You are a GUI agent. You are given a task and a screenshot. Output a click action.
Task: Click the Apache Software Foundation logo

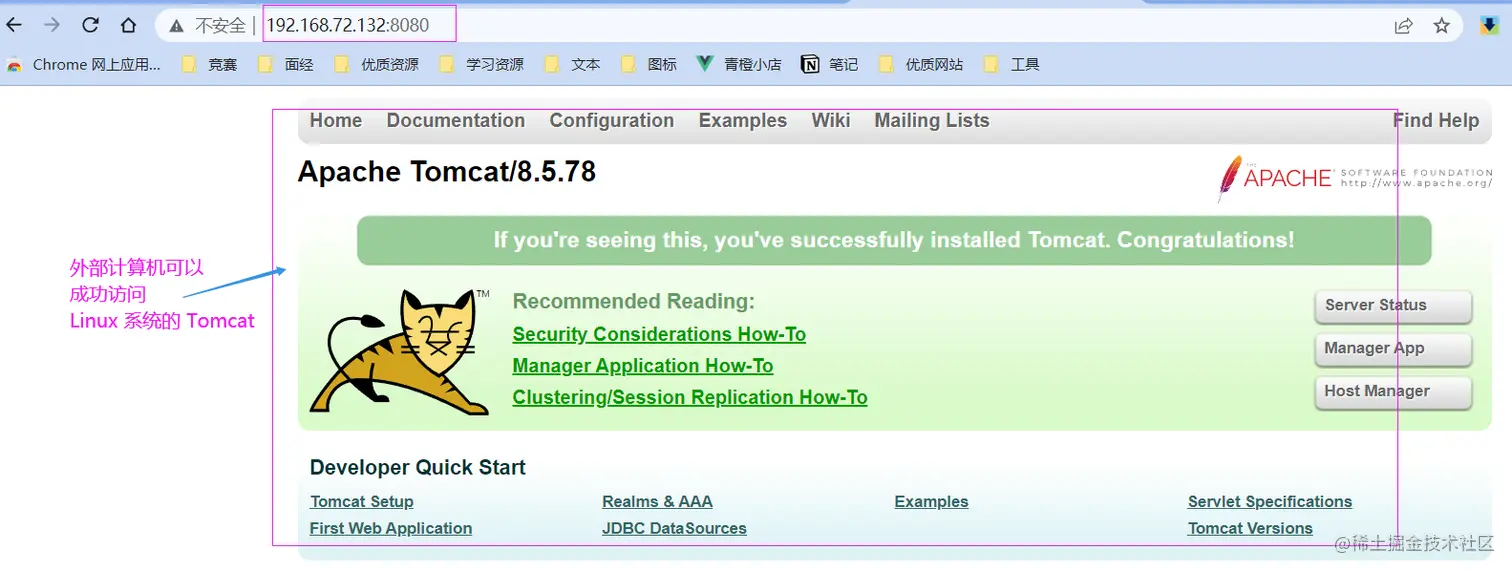tap(1355, 178)
